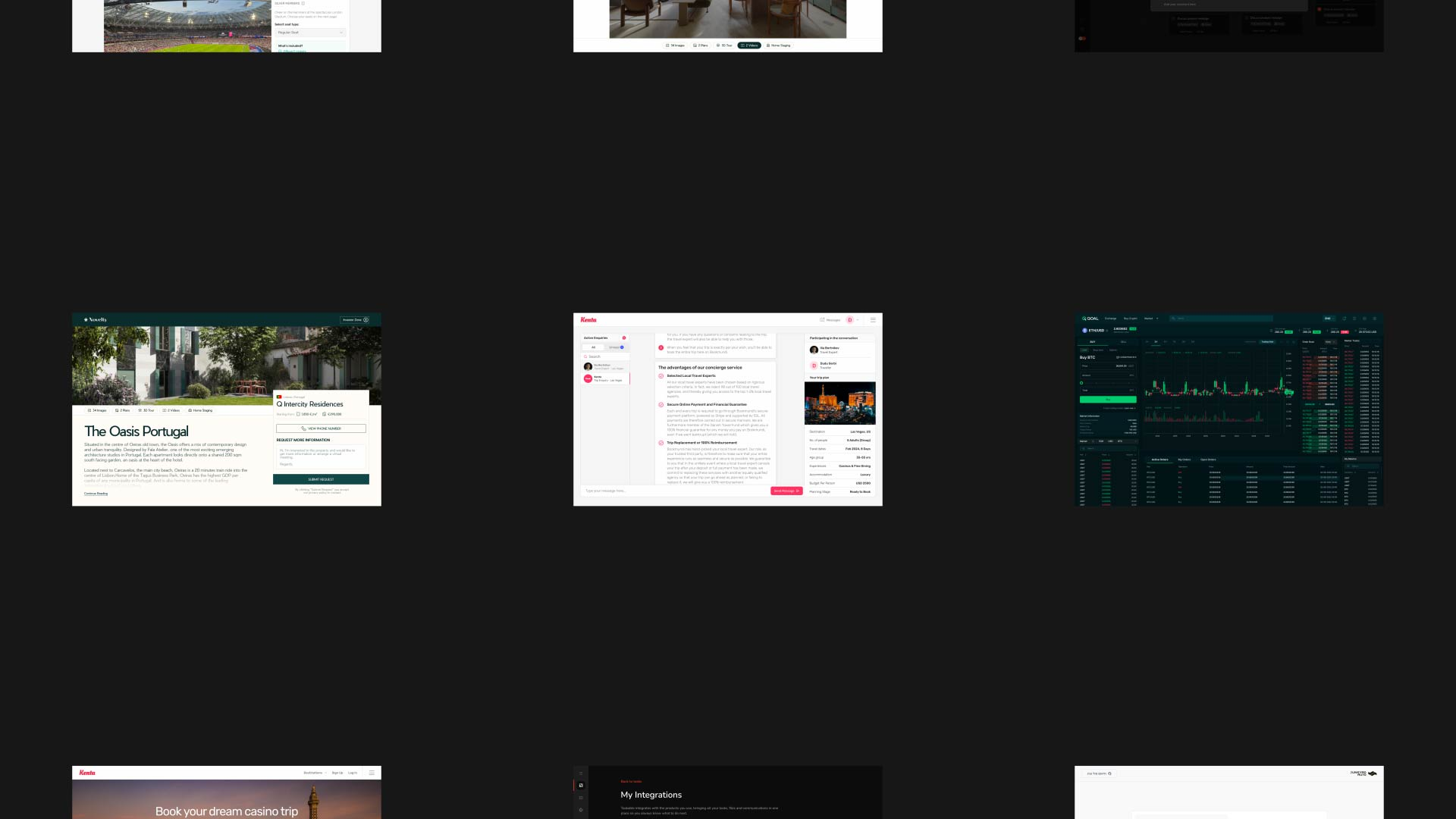Click Kenta logo in the messages page

[588, 320]
